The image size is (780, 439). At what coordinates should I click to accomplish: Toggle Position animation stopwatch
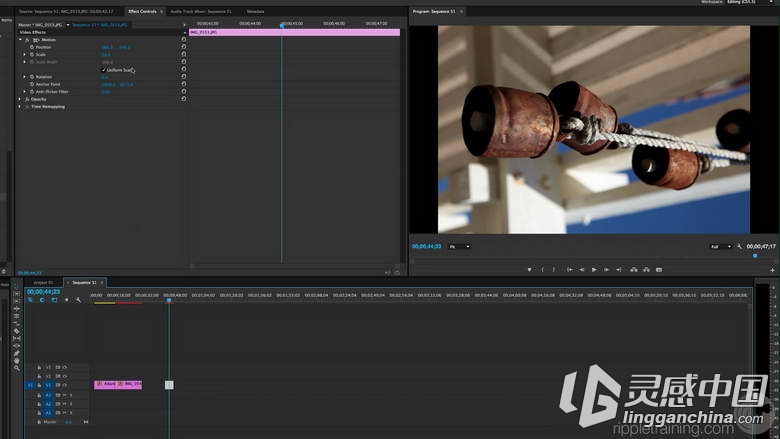click(32, 47)
